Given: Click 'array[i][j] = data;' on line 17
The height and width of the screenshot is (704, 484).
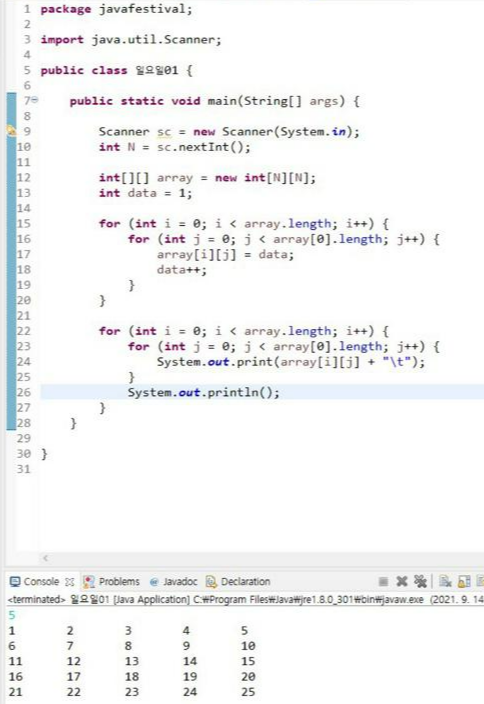Looking at the screenshot, I should [225, 255].
